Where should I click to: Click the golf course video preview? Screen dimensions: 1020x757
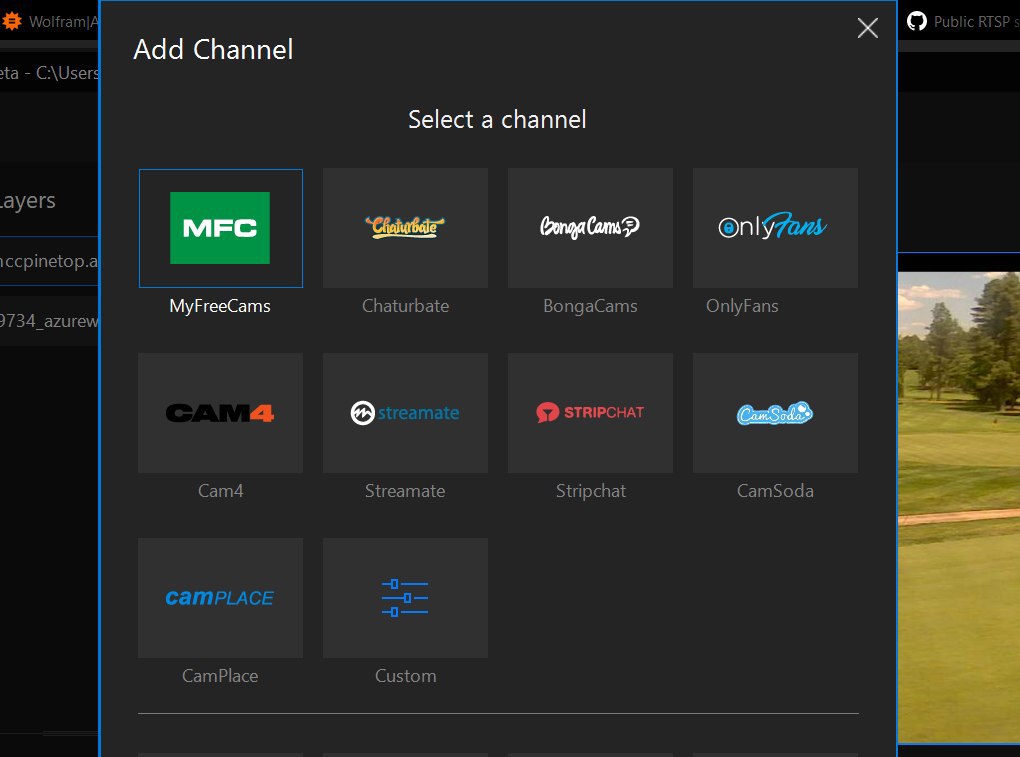point(958,507)
